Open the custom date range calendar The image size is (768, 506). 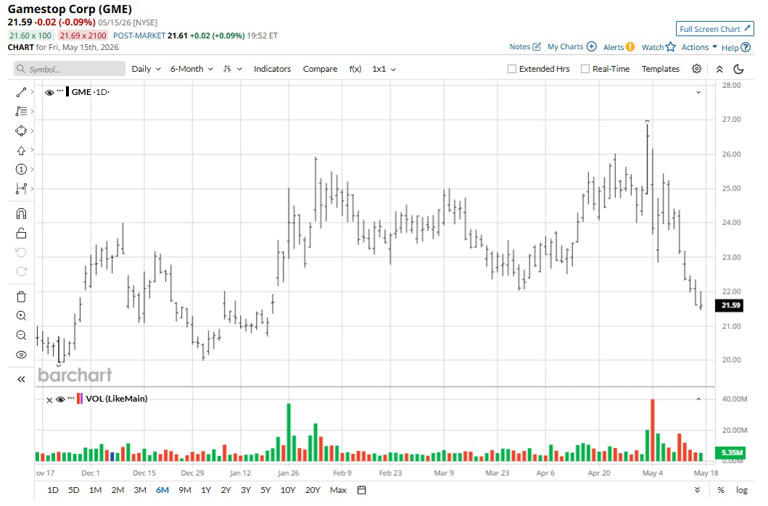coord(361,490)
